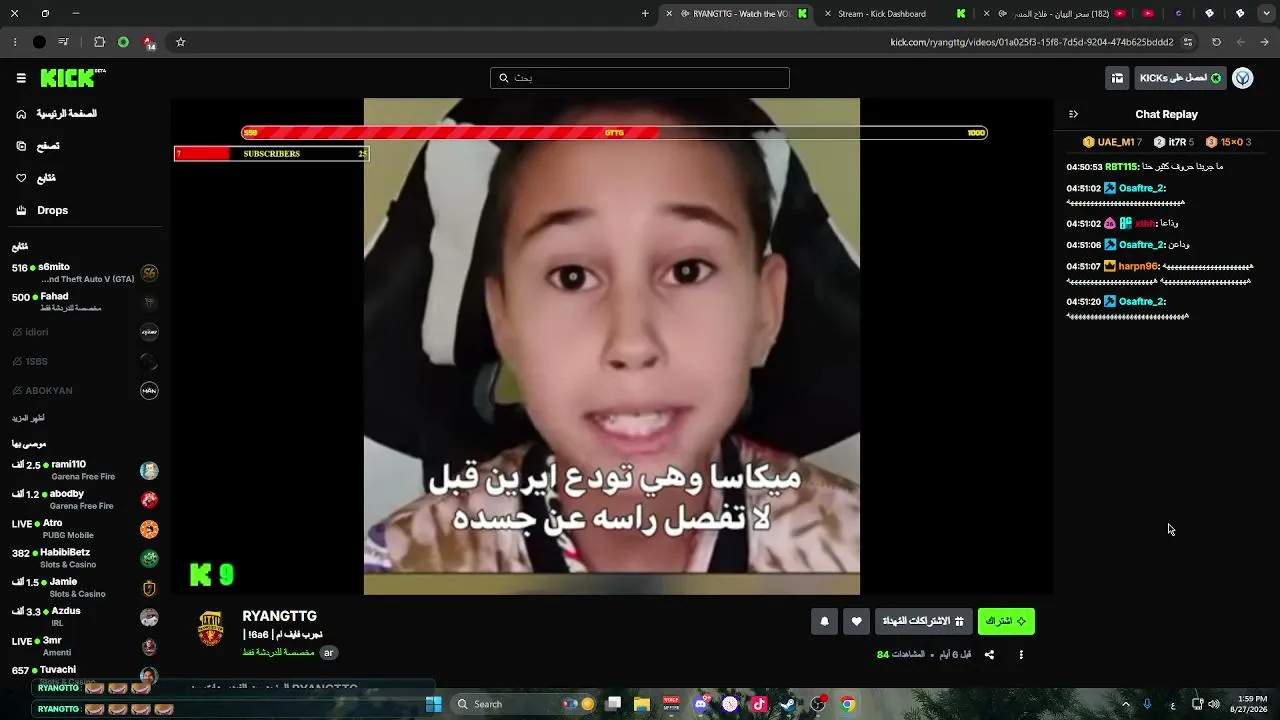Click harpn96 username in chat
Image resolution: width=1280 pixels, height=720 pixels.
point(1138,267)
